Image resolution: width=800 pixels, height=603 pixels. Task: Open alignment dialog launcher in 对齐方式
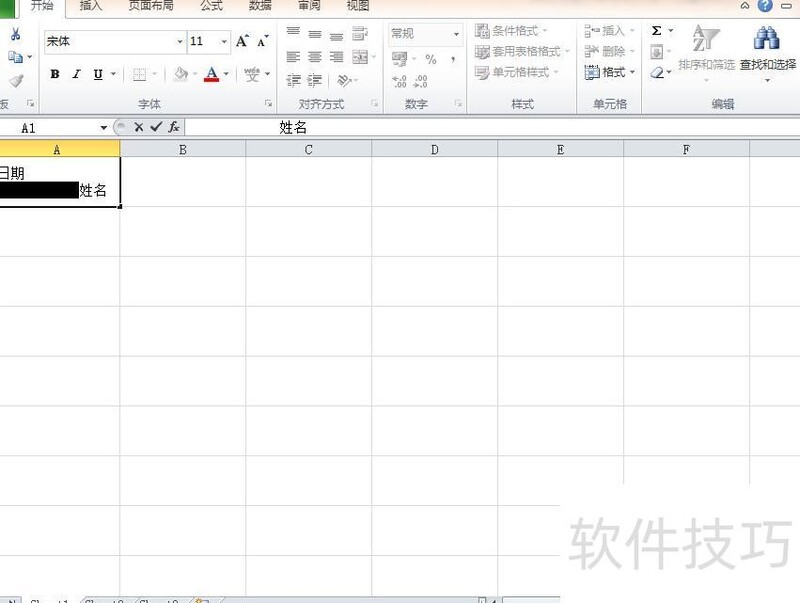coord(374,104)
